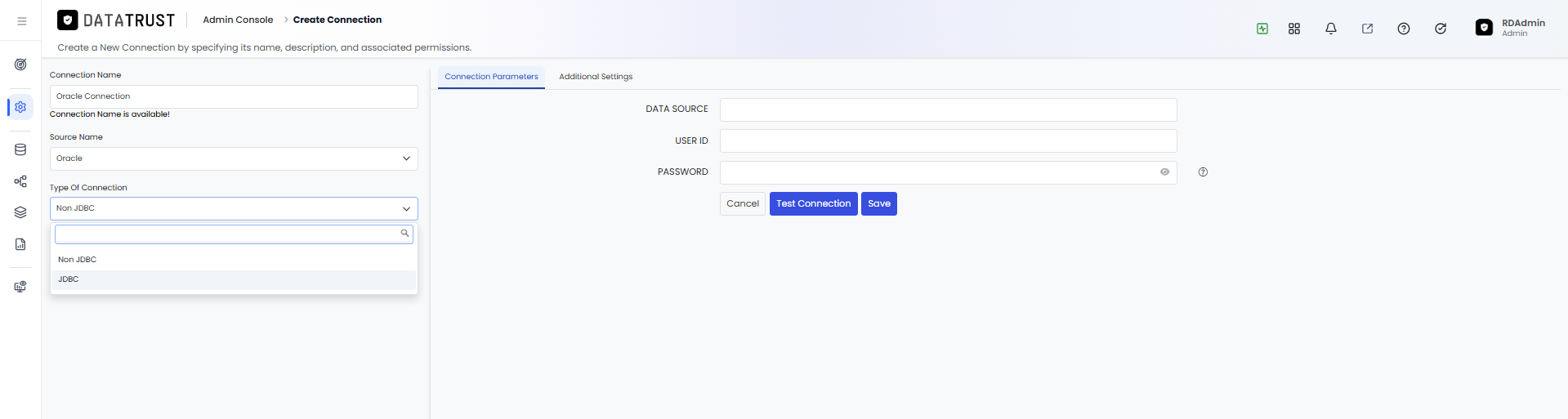Click the Create Connection breadcrumb
The height and width of the screenshot is (419, 1568).
tap(337, 20)
